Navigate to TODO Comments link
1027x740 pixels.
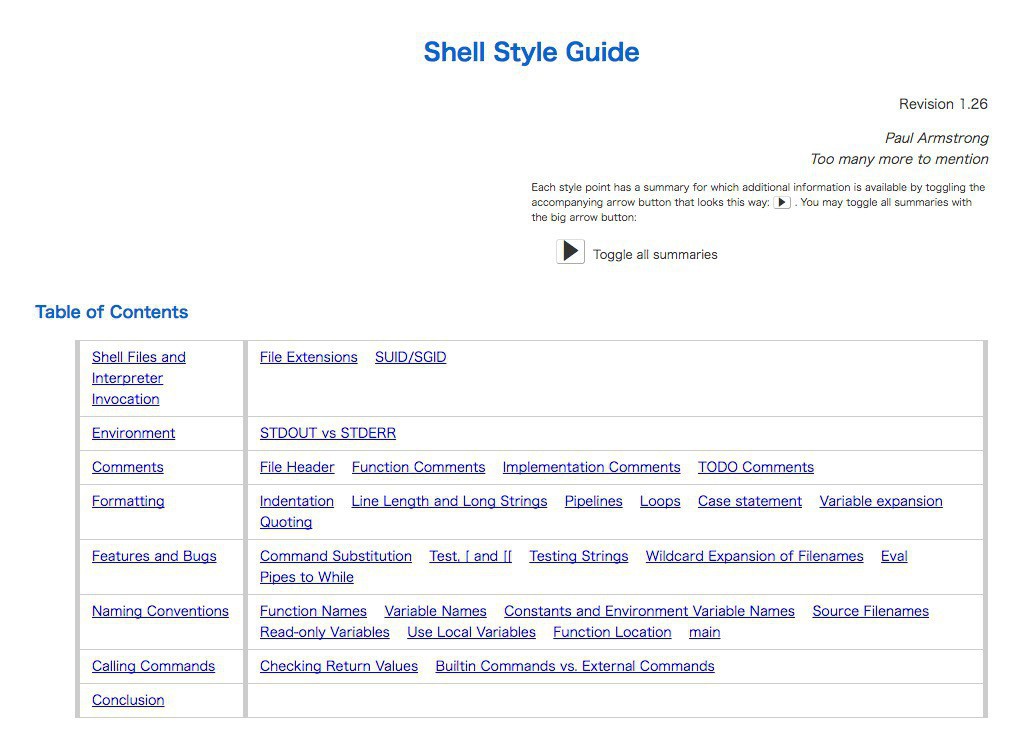[x=755, y=467]
